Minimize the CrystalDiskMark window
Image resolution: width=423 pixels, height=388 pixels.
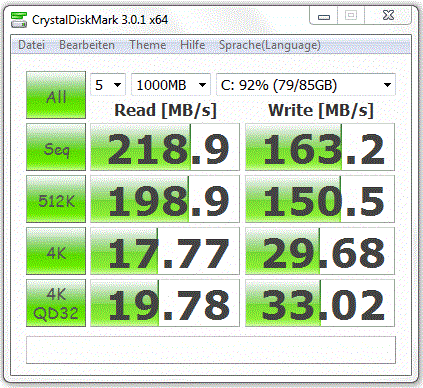point(324,16)
